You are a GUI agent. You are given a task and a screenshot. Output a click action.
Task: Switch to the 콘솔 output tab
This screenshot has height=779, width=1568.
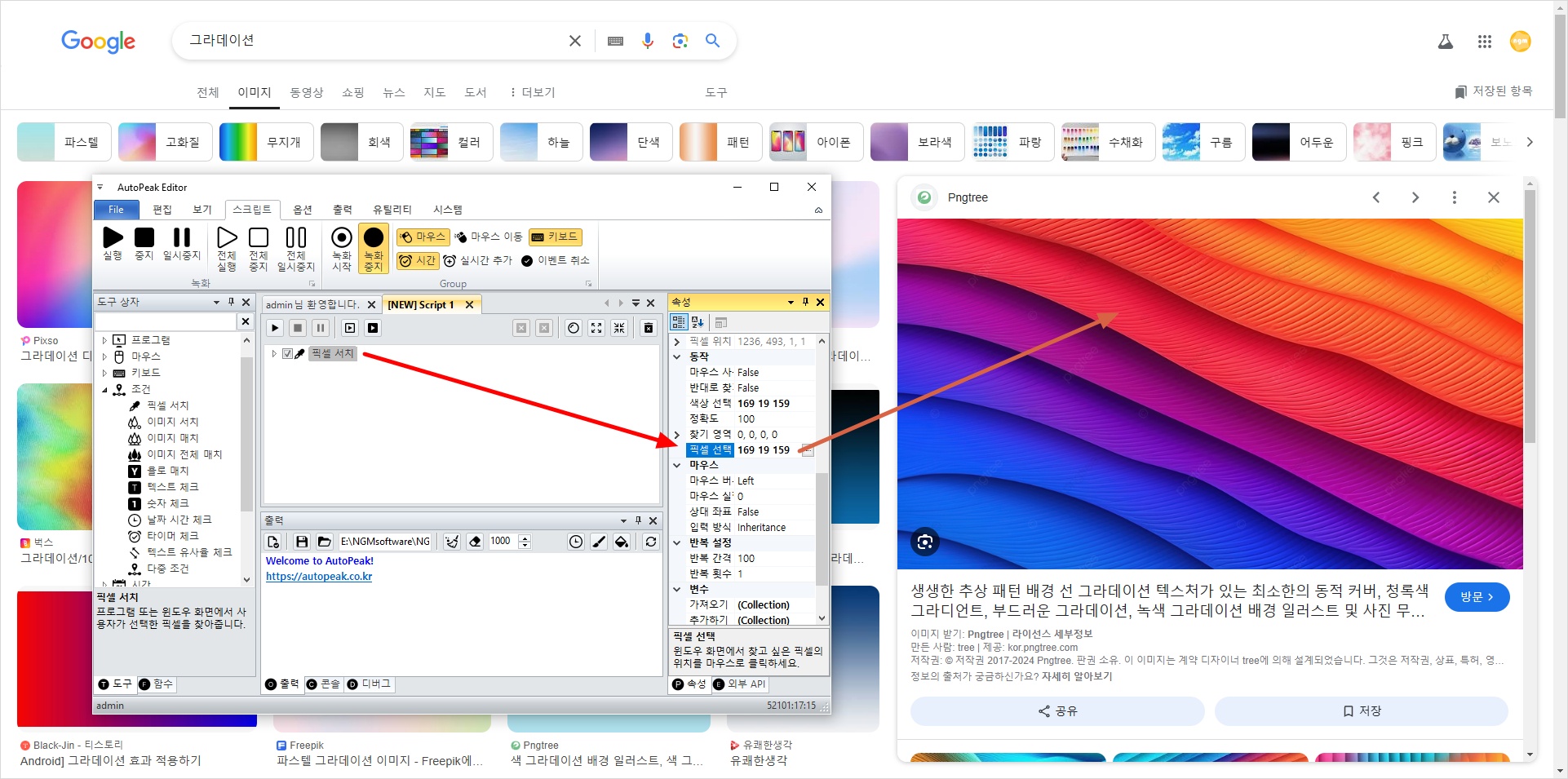pos(323,684)
